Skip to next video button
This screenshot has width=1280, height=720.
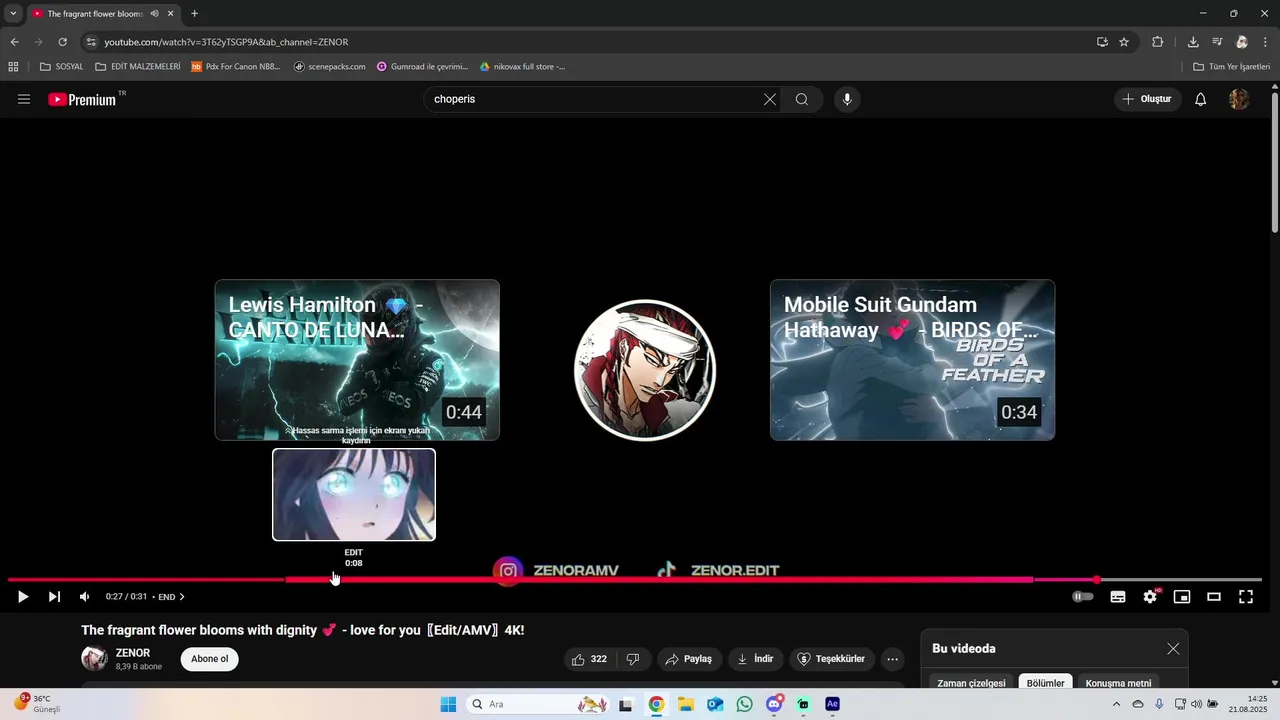point(54,597)
